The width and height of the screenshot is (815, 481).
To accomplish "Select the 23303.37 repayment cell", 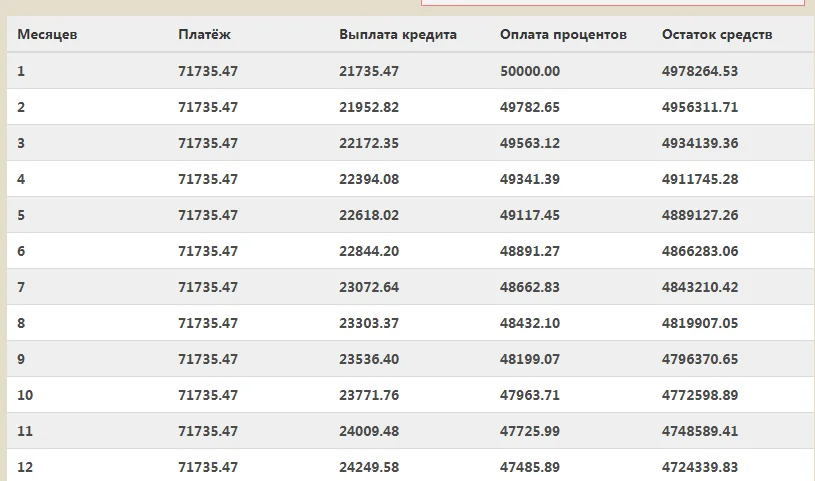I will [x=369, y=323].
